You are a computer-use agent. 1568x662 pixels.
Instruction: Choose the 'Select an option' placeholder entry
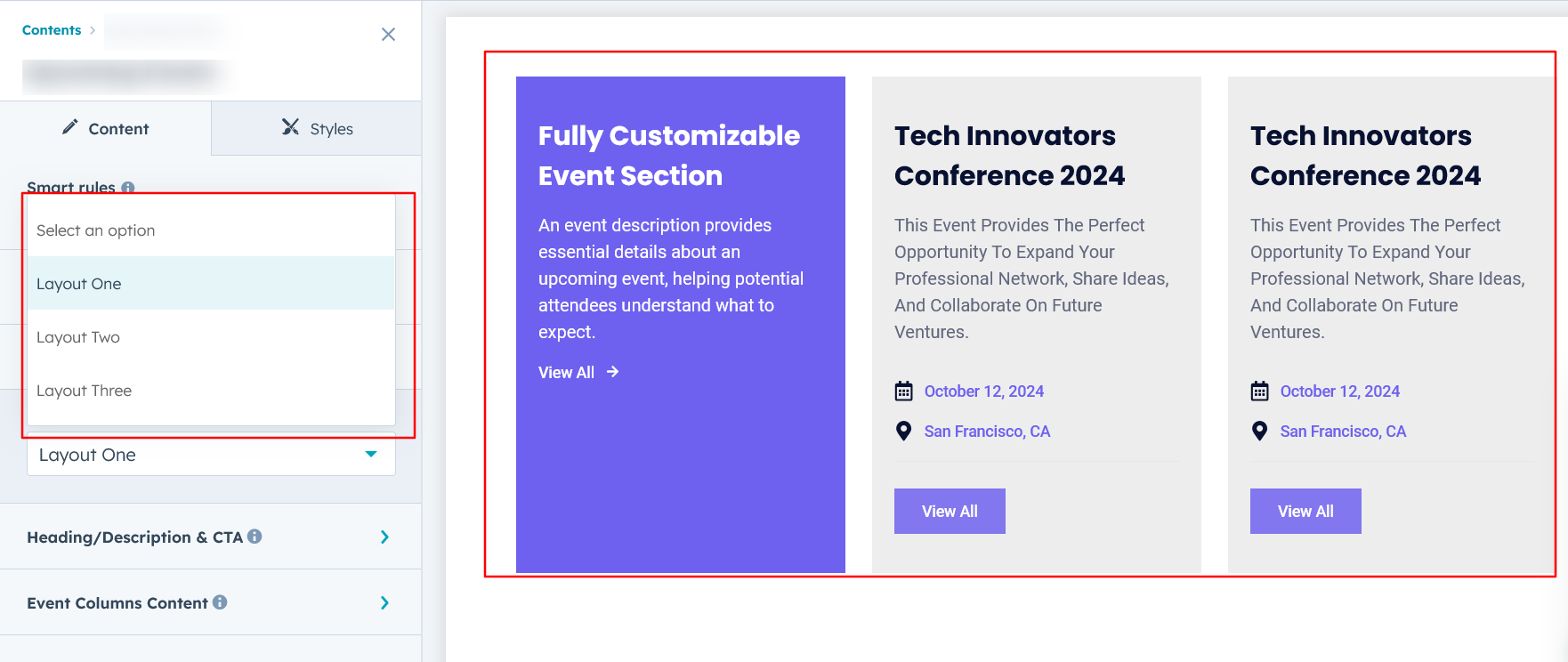(96, 230)
